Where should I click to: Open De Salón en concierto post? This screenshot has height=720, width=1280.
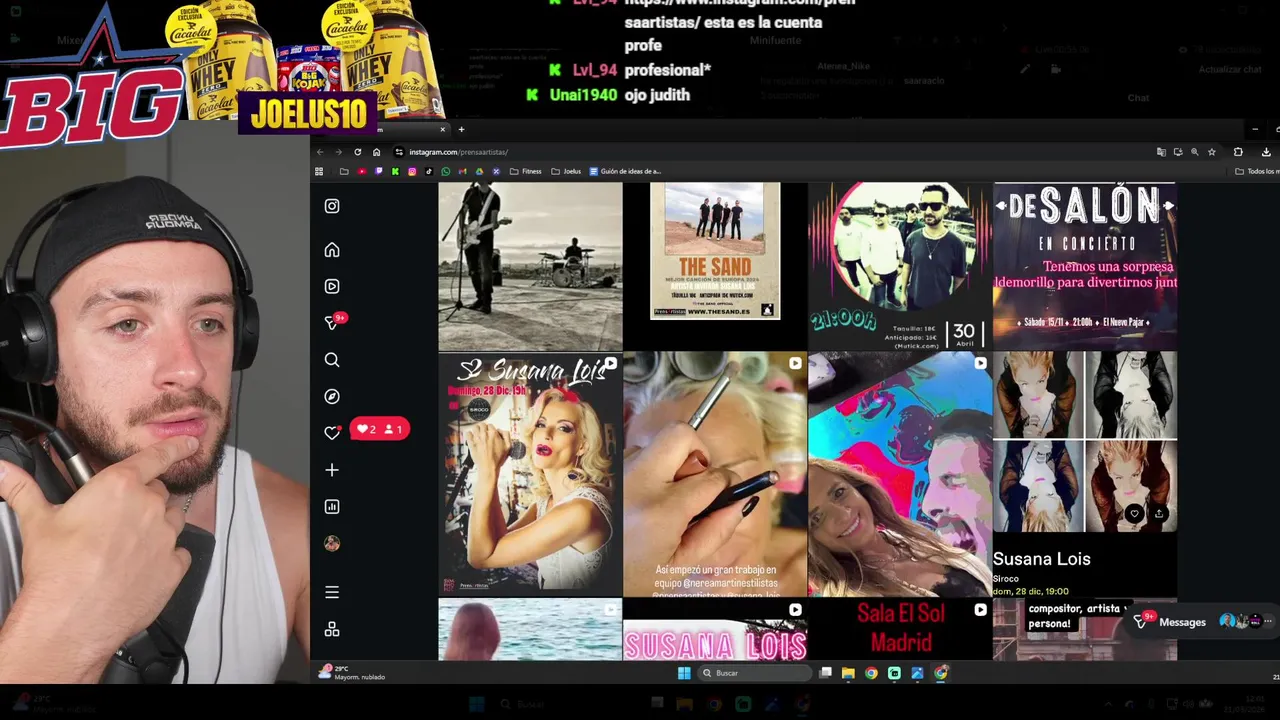coord(1085,265)
